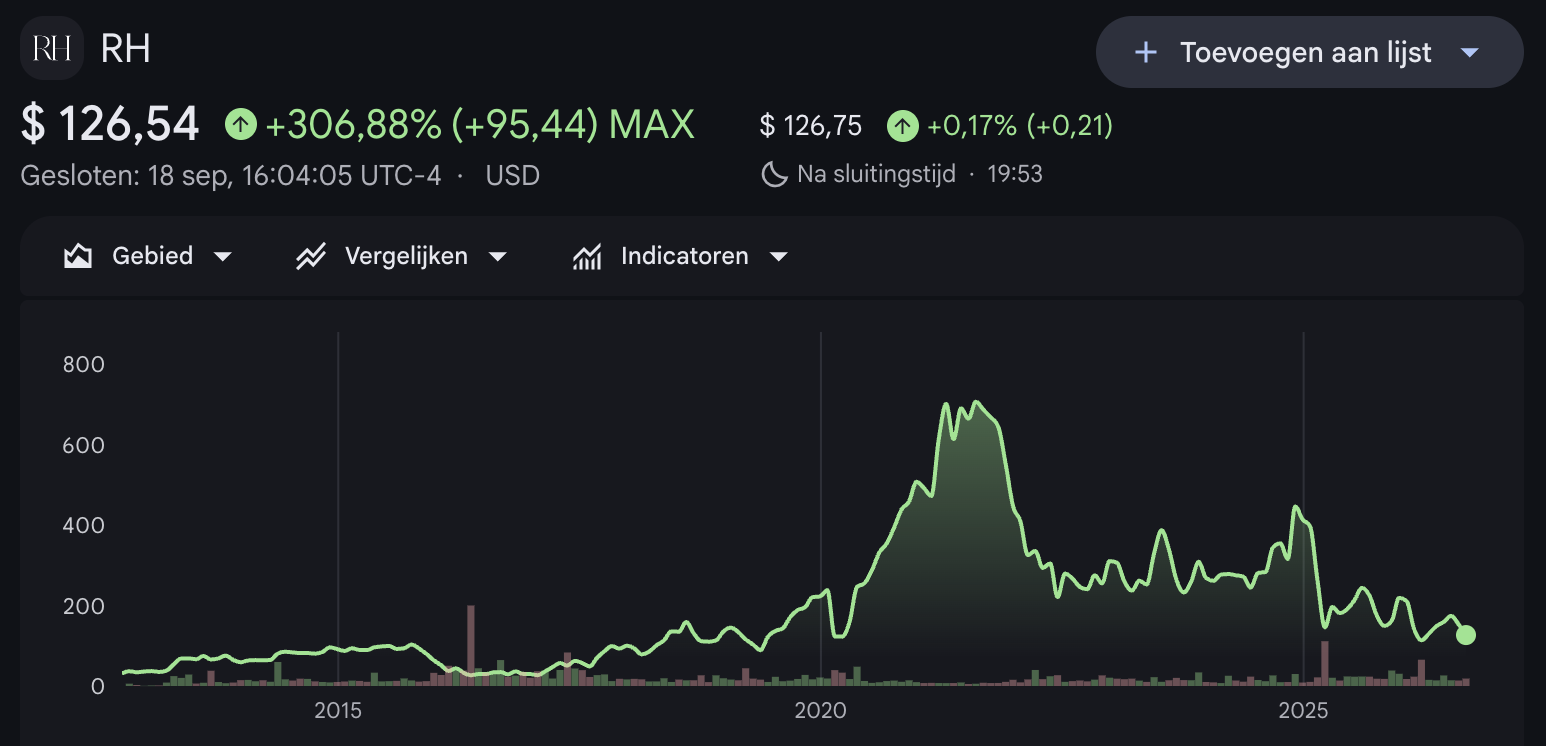
Task: Click the 0 y-axis label
Action: tap(98, 687)
